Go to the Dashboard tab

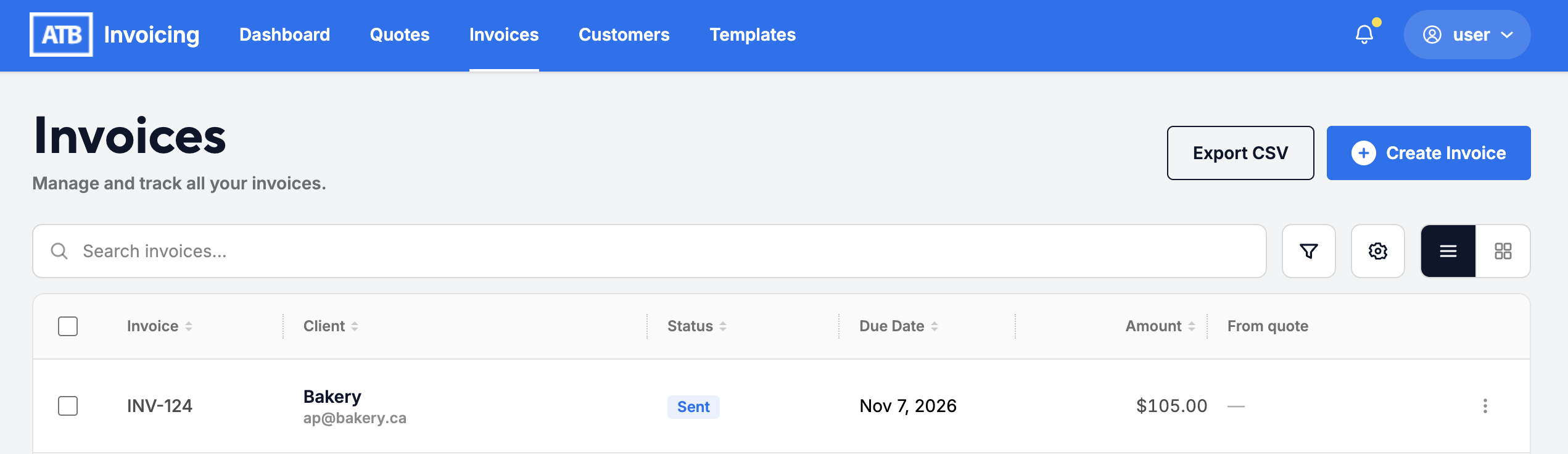pyautogui.click(x=285, y=35)
